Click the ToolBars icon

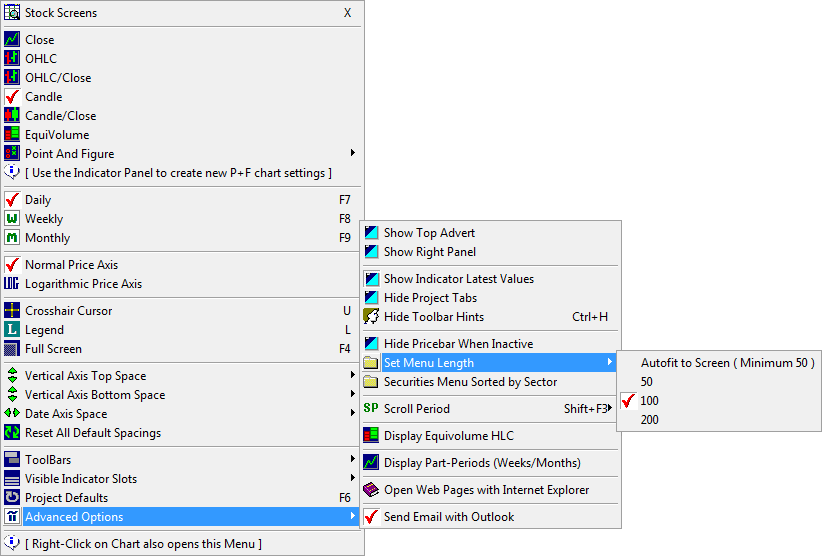click(x=12, y=460)
